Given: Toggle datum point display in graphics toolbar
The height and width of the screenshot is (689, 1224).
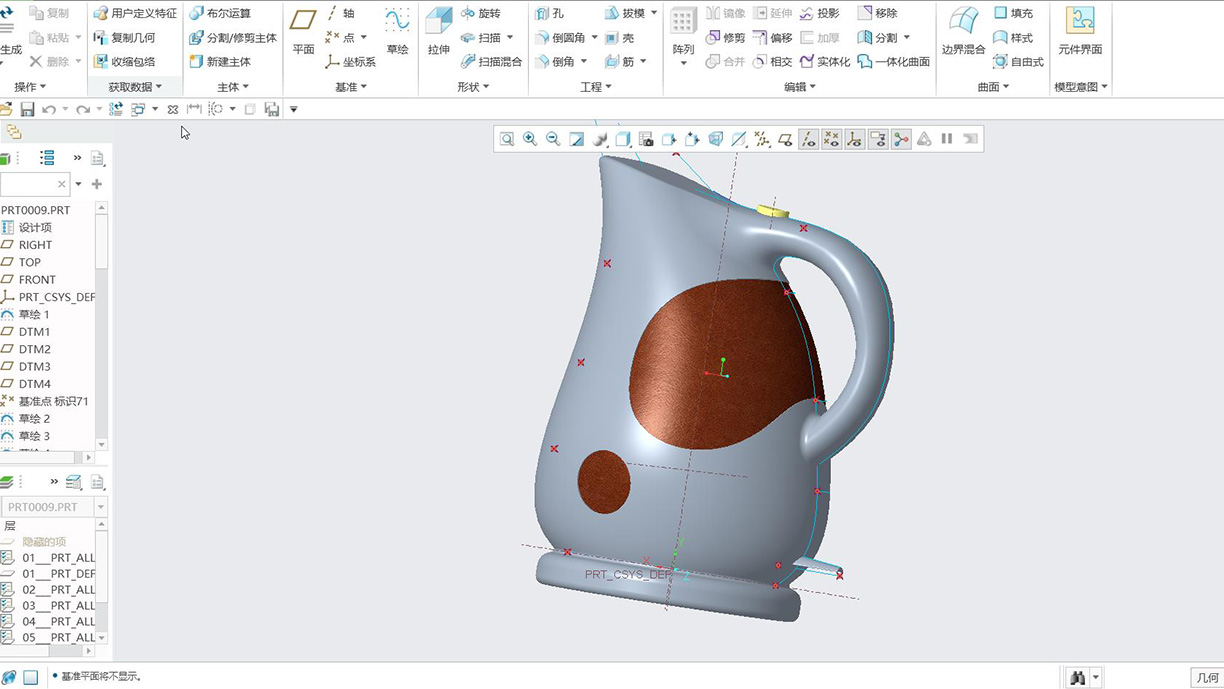Looking at the screenshot, I should [x=831, y=139].
